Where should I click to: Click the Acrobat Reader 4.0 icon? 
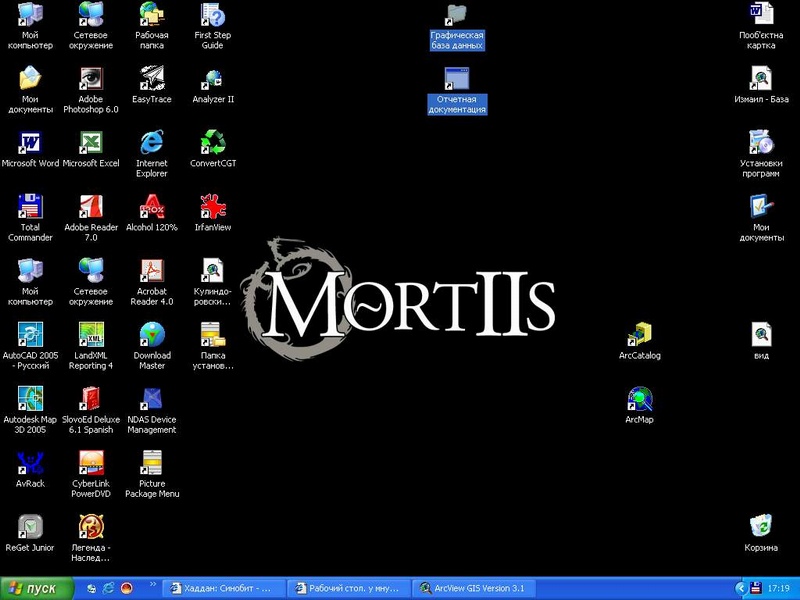[x=152, y=282]
